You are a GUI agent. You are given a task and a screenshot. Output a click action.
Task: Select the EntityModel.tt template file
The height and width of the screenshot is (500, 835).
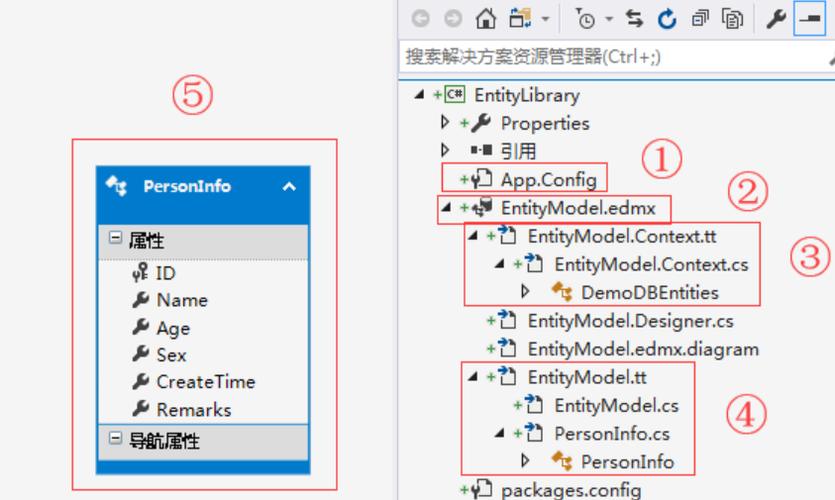click(587, 377)
